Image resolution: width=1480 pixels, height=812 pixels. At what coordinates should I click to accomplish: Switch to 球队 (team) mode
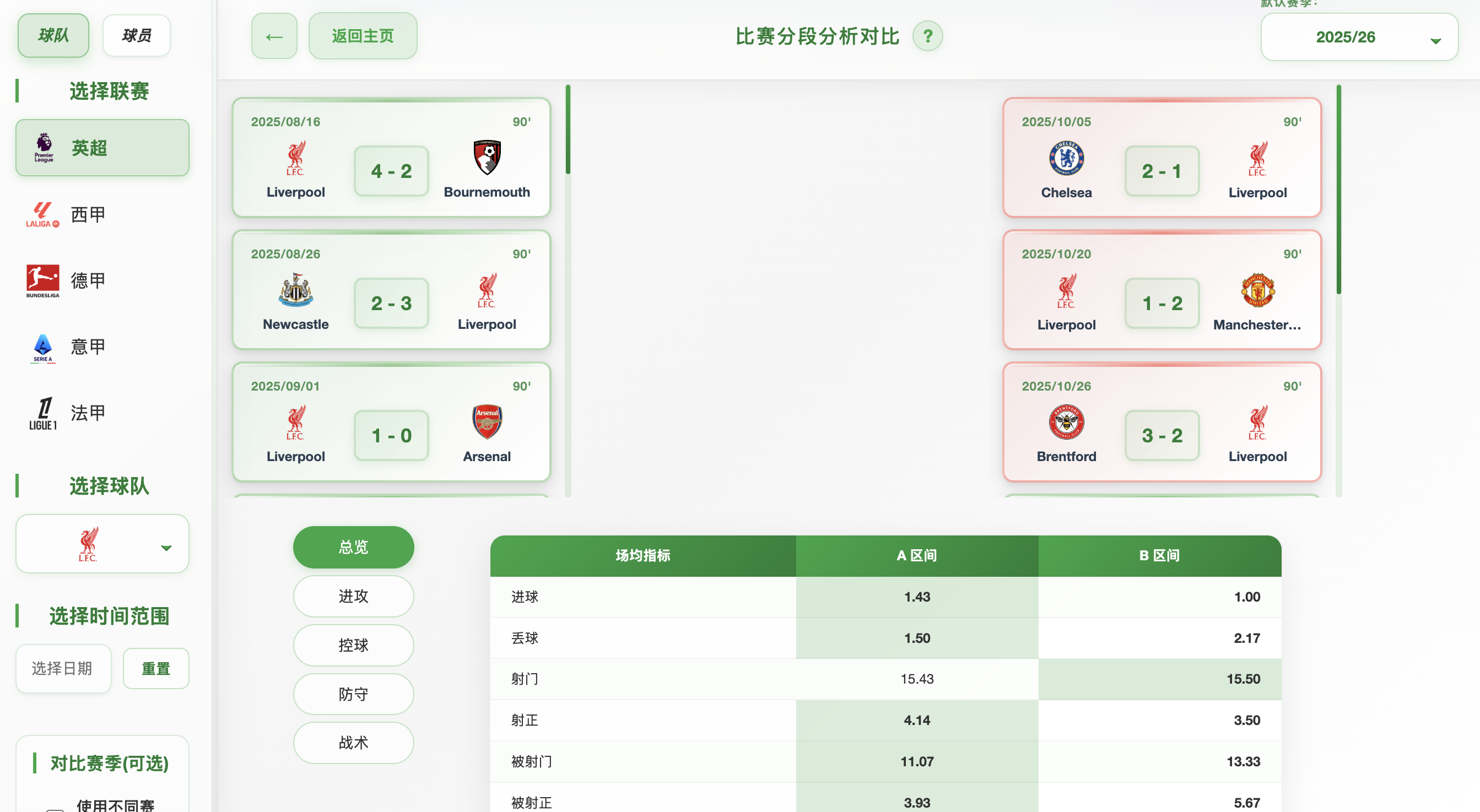[53, 36]
